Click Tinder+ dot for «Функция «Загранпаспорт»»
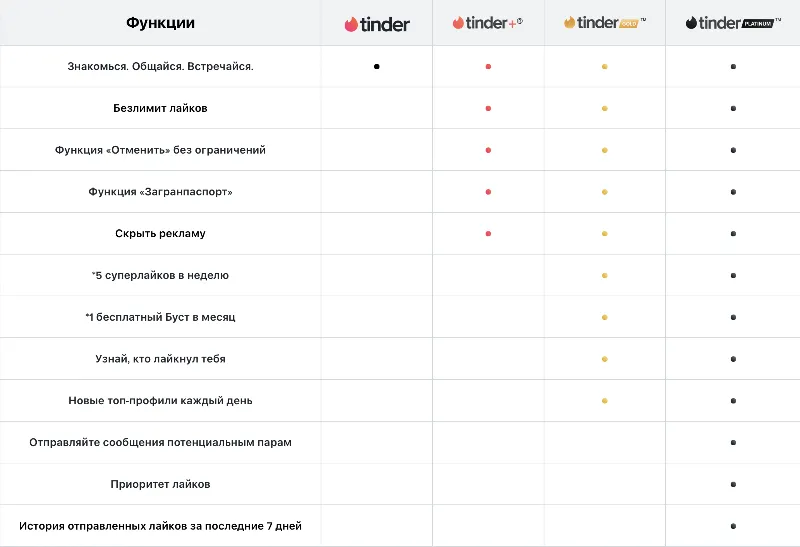This screenshot has width=800, height=547. [x=488, y=192]
